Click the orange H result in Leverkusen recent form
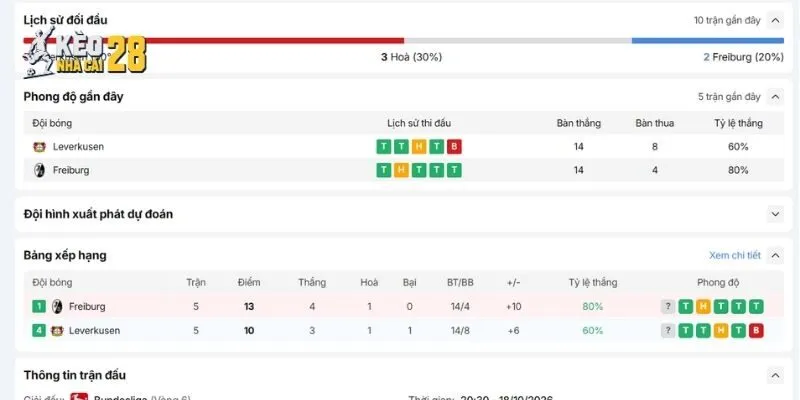The height and width of the screenshot is (400, 800). click(x=419, y=147)
